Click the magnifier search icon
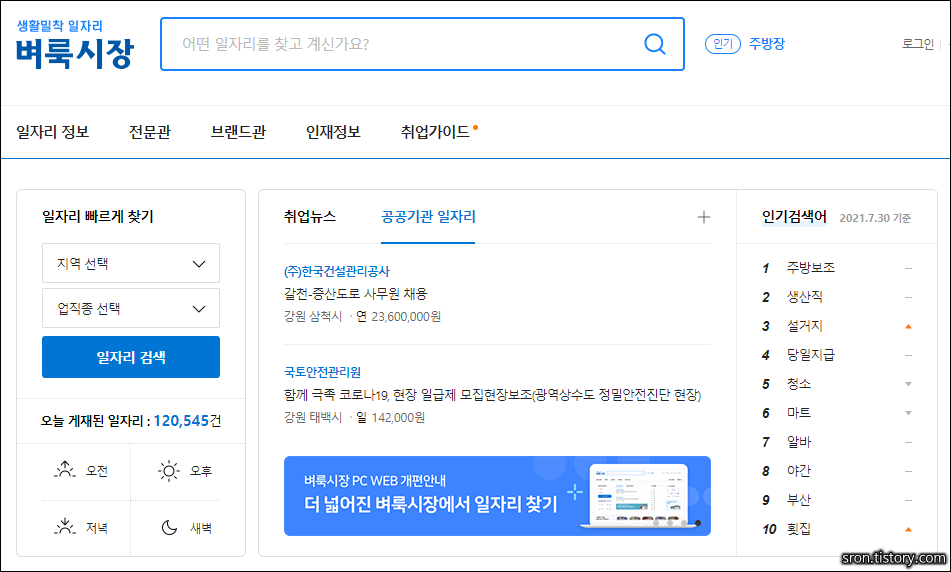951x572 pixels. tap(654, 44)
